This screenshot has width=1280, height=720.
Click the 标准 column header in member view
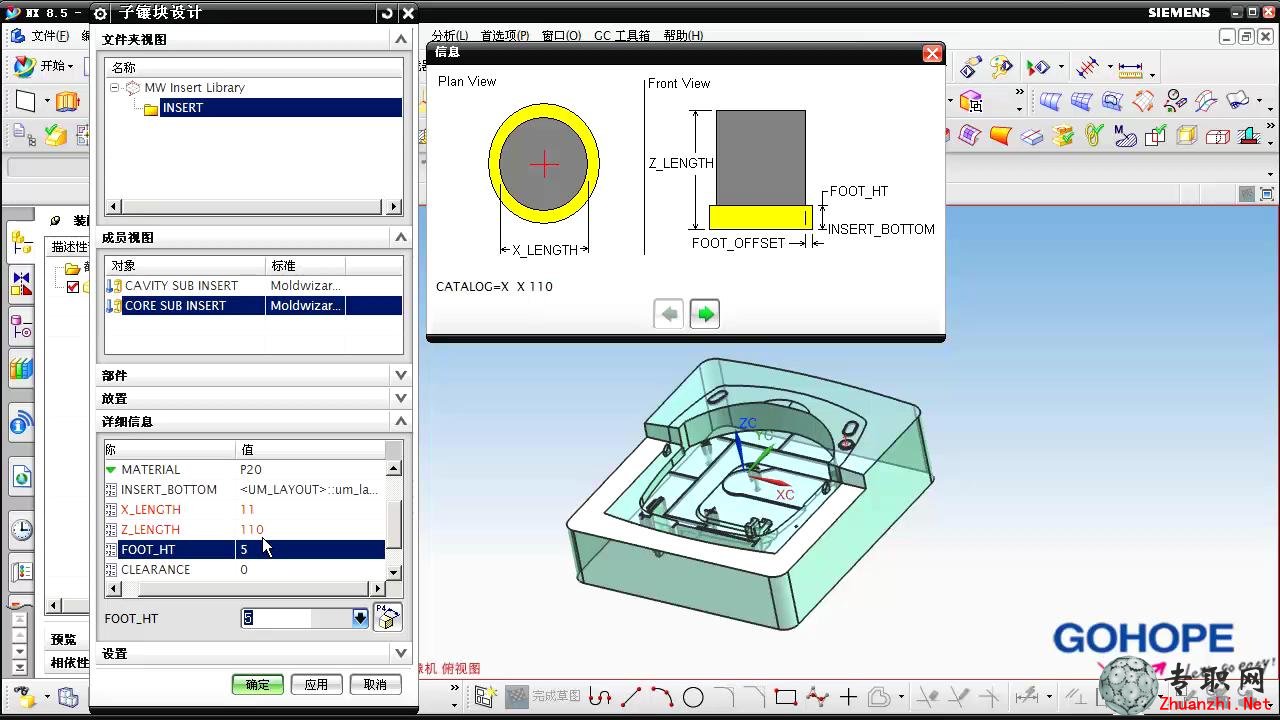coord(305,266)
